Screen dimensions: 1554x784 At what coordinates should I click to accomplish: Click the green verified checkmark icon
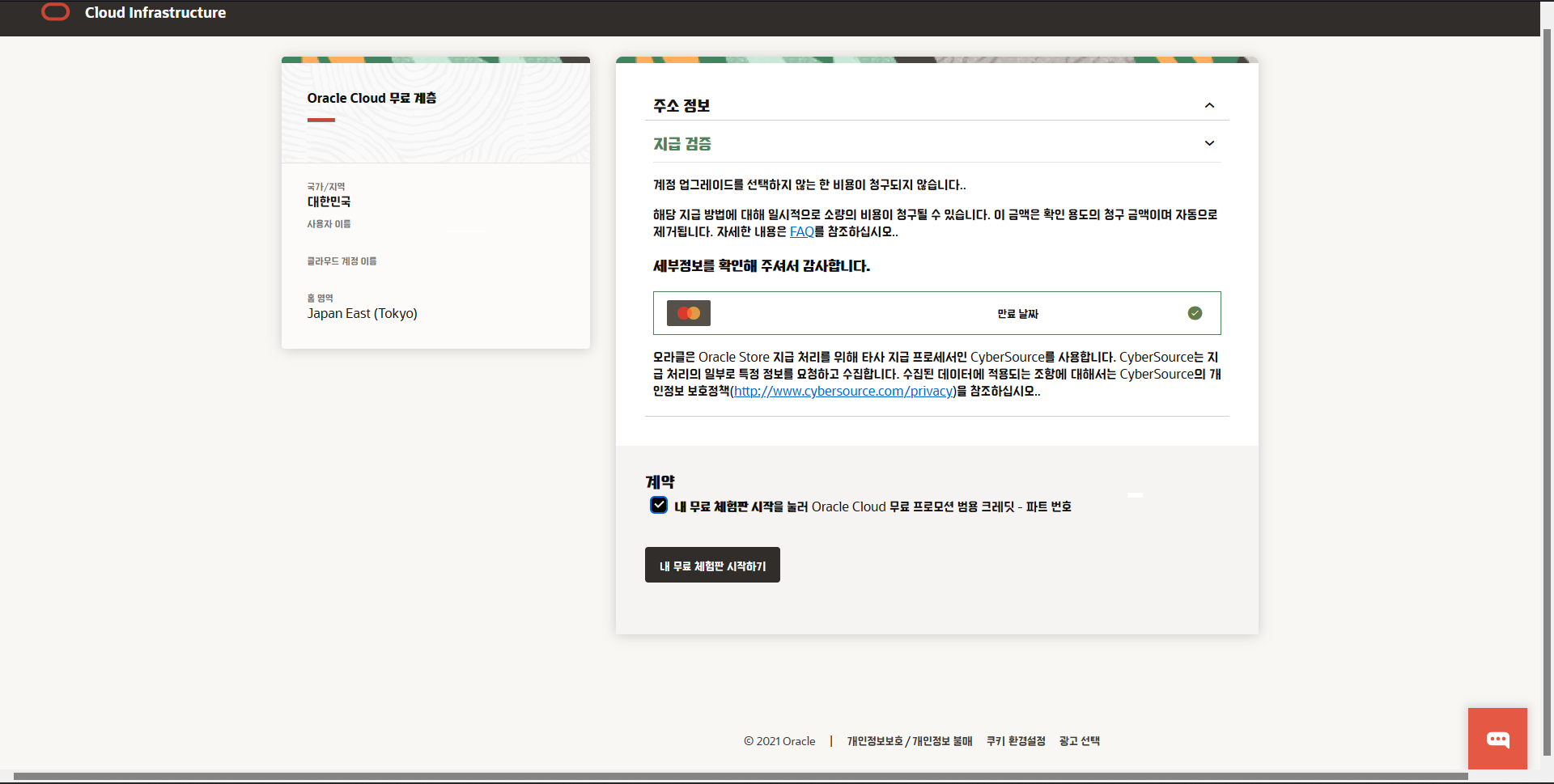tap(1195, 313)
